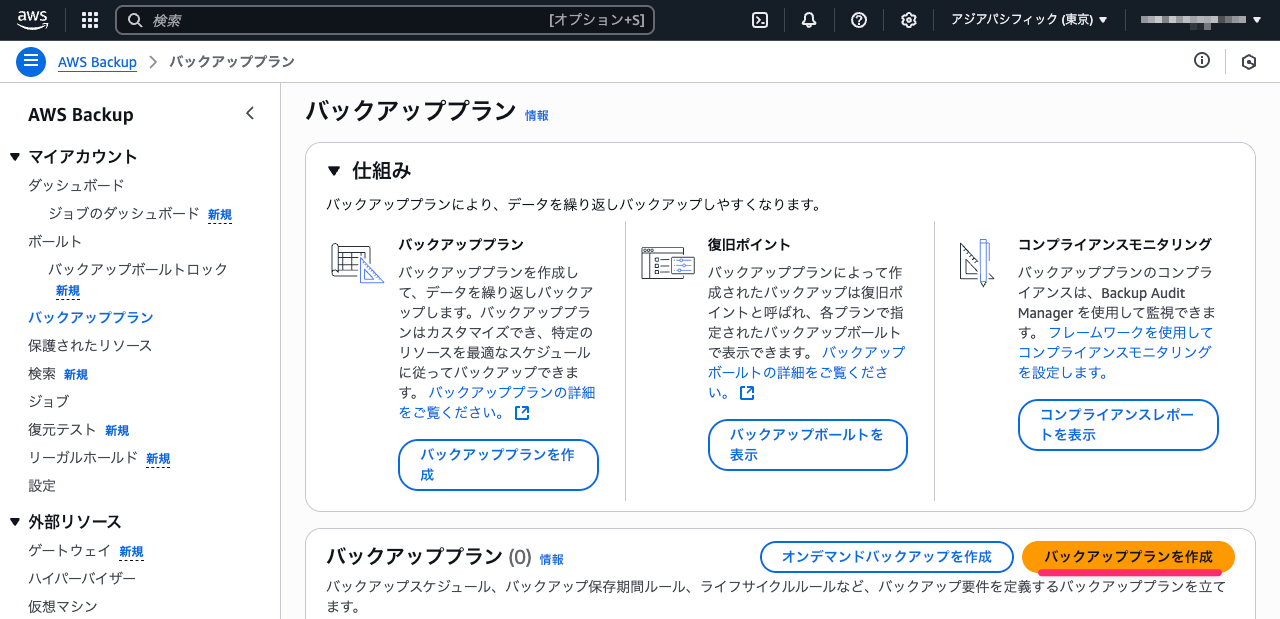
Task: Click the バックアッププラン blueprint illustration icon
Action: click(x=357, y=262)
